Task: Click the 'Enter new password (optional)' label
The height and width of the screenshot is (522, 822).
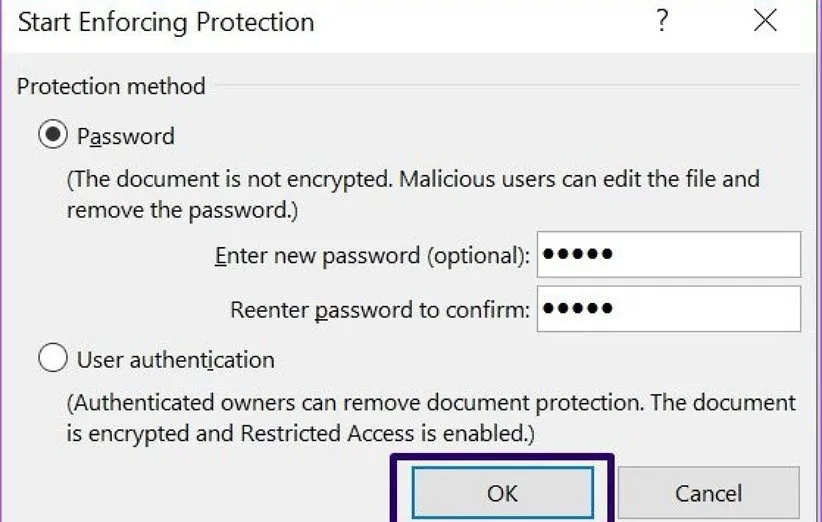Action: click(372, 256)
